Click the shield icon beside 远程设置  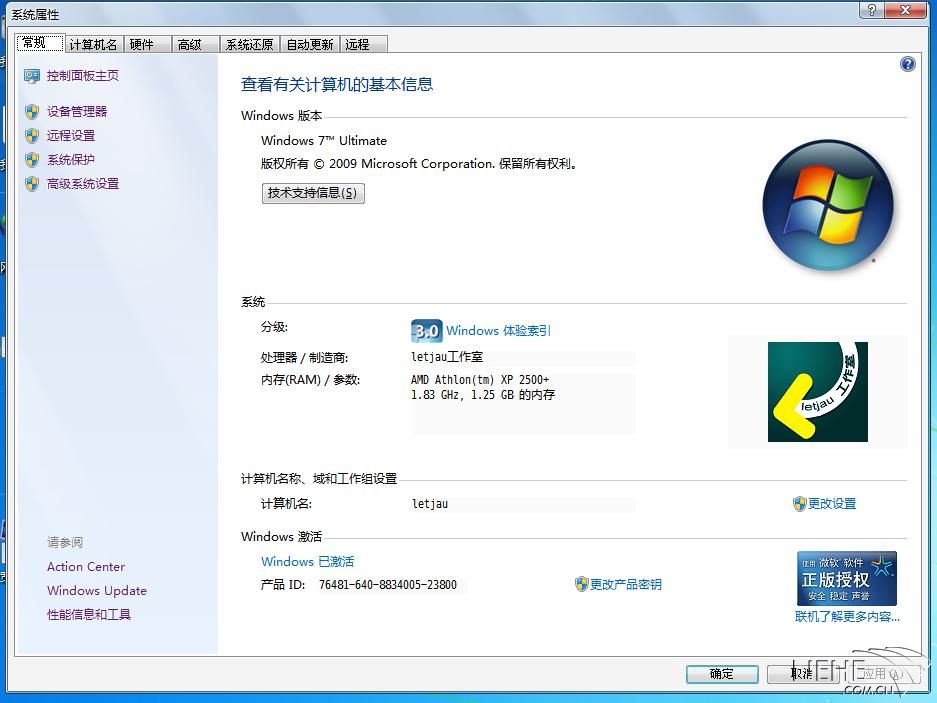pyautogui.click(x=32, y=136)
